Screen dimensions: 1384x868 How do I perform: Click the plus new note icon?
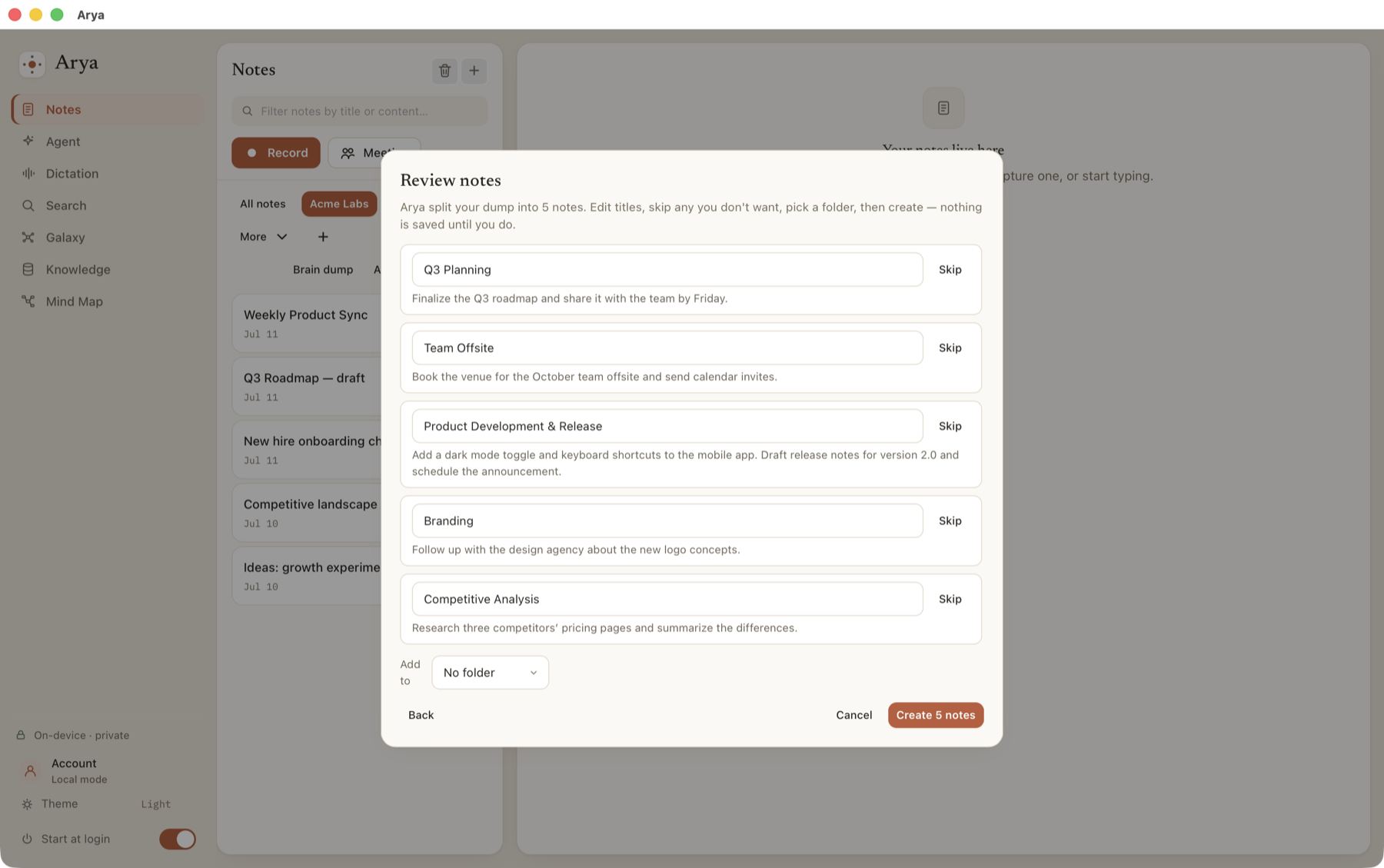coord(474,71)
